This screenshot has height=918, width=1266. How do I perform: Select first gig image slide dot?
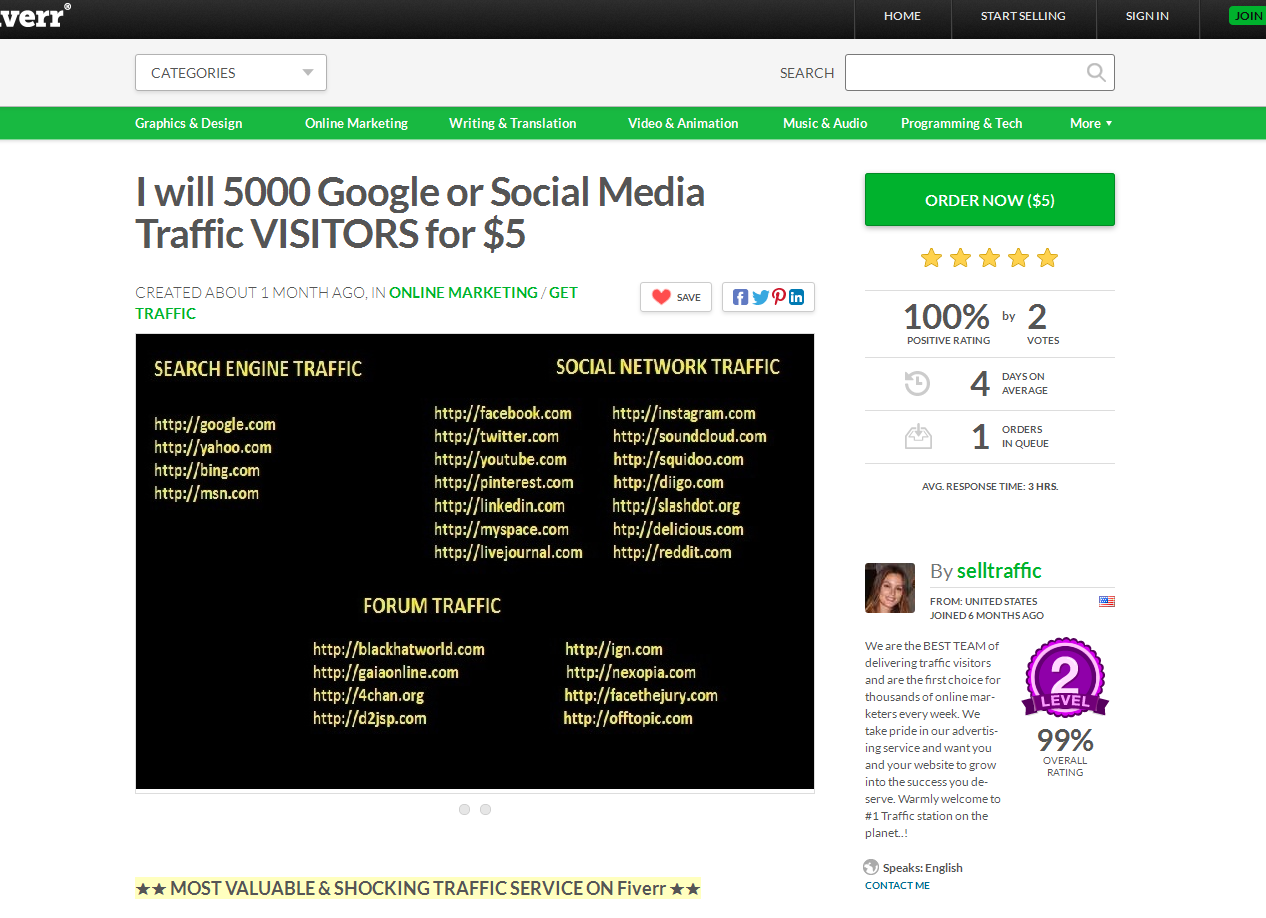464,809
